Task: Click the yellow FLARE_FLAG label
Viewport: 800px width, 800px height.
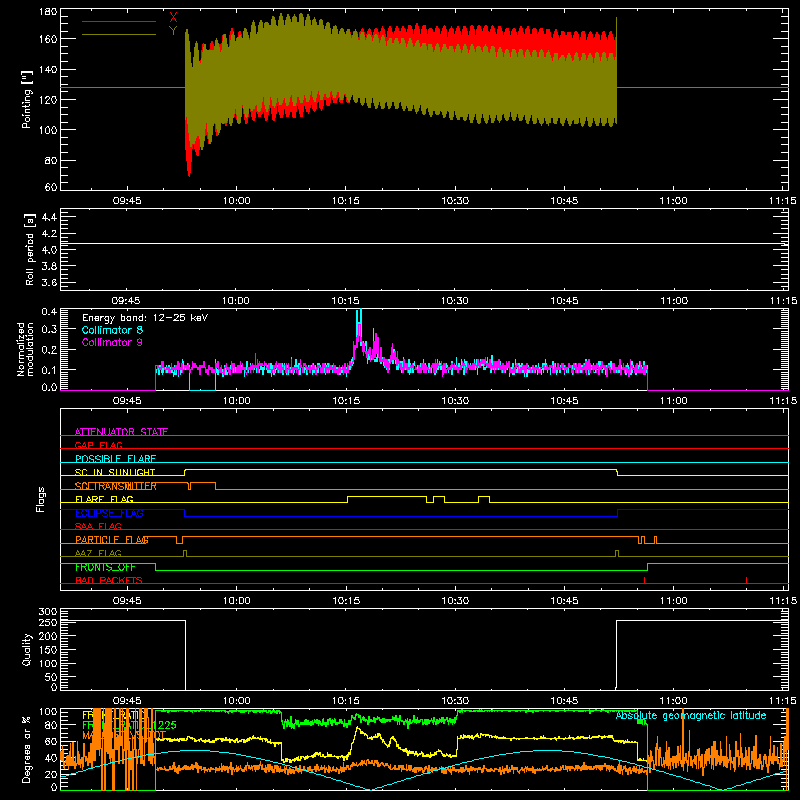Action: pyautogui.click(x=104, y=499)
